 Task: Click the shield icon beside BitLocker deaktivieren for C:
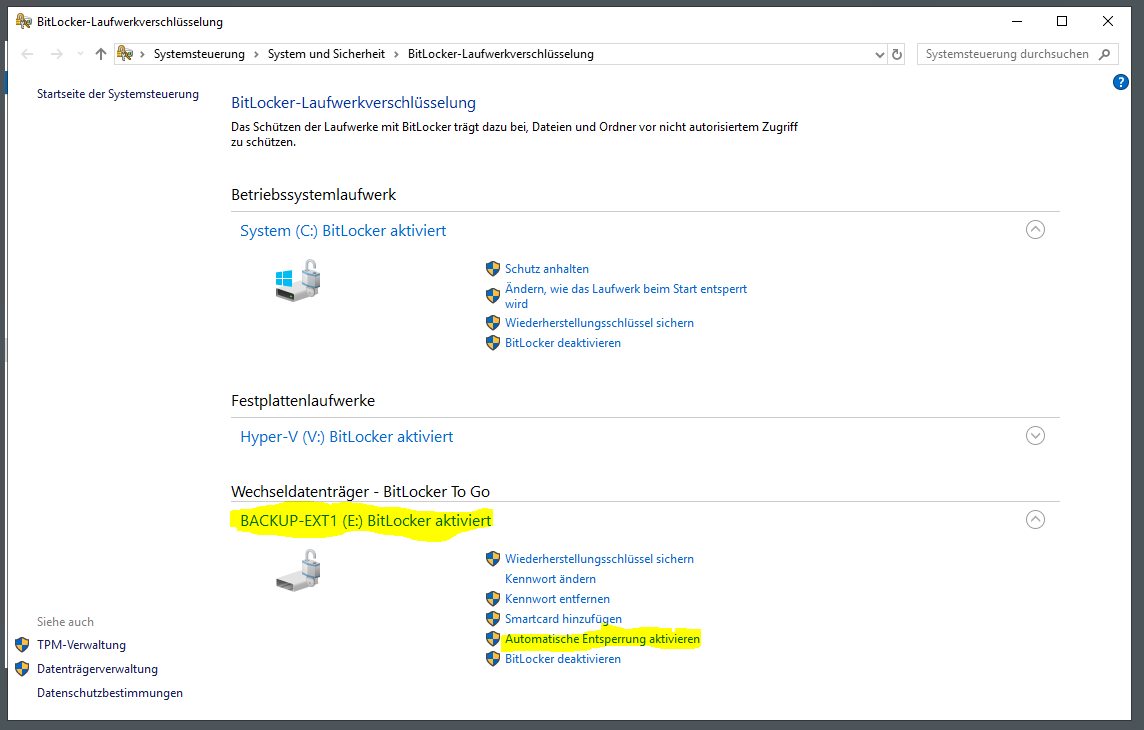click(x=493, y=343)
